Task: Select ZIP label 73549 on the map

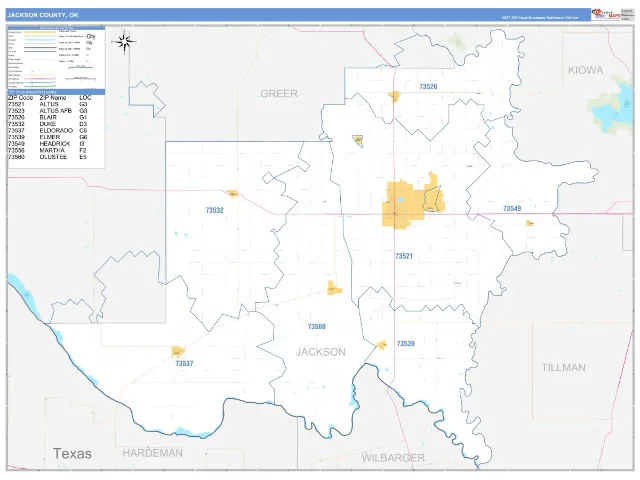Action: point(512,209)
